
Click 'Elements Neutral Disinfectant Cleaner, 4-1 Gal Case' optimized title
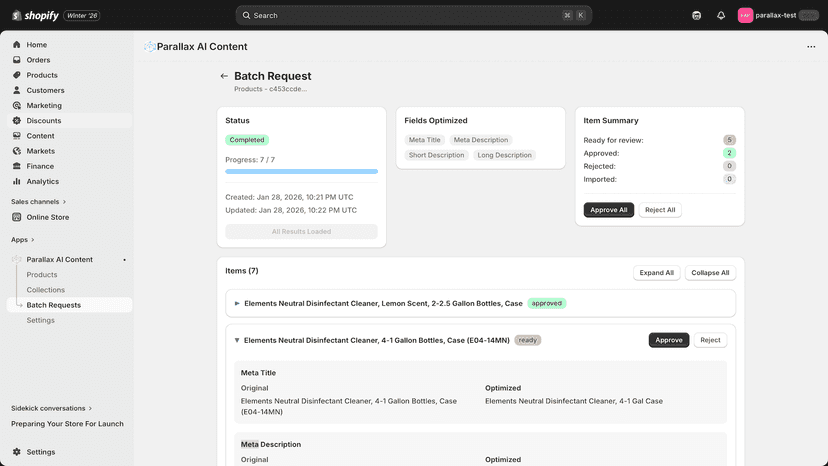click(x=574, y=401)
